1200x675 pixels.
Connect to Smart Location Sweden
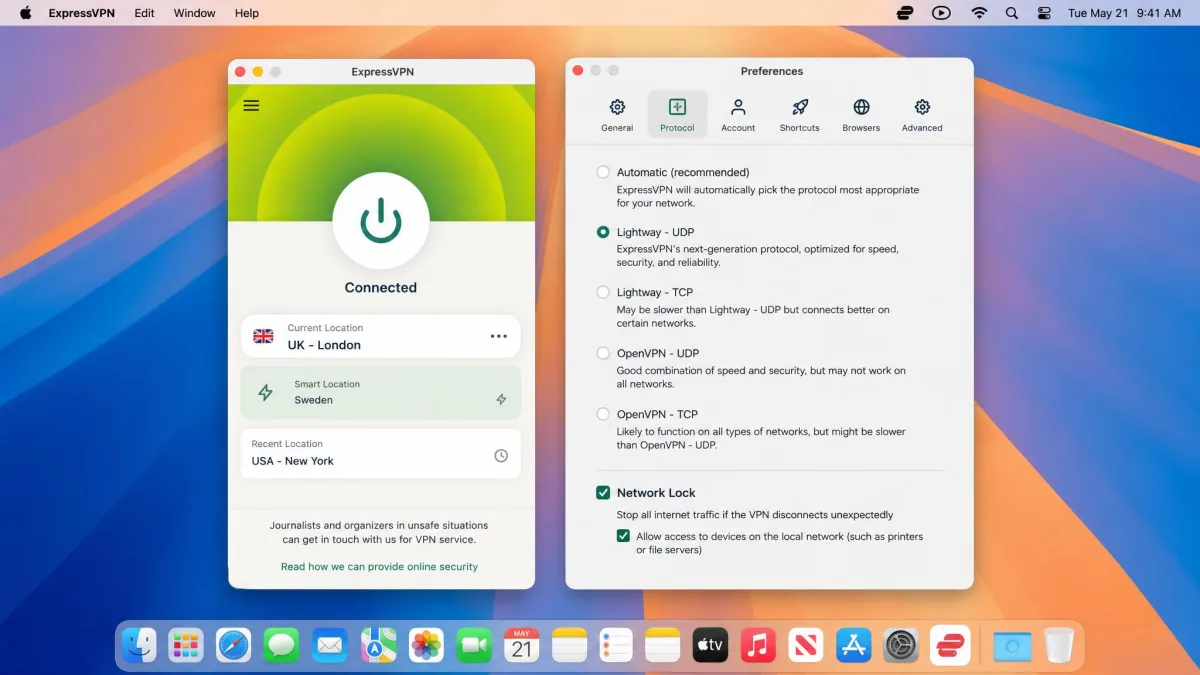click(380, 392)
